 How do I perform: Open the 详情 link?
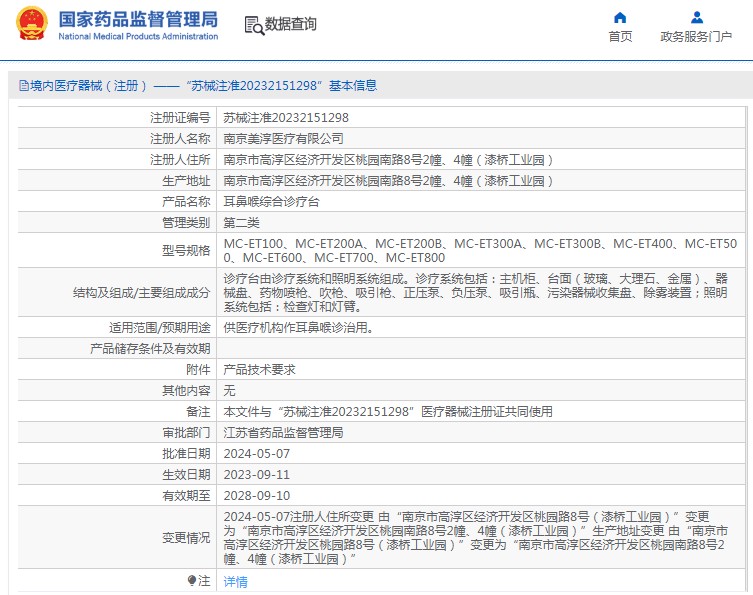[235, 582]
